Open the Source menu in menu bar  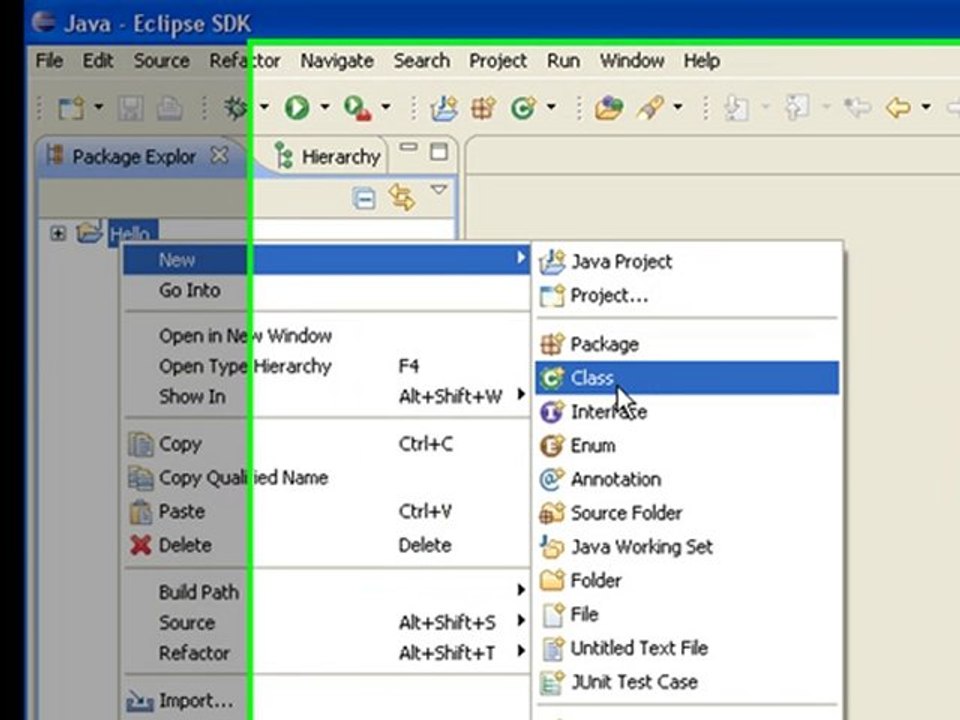162,61
